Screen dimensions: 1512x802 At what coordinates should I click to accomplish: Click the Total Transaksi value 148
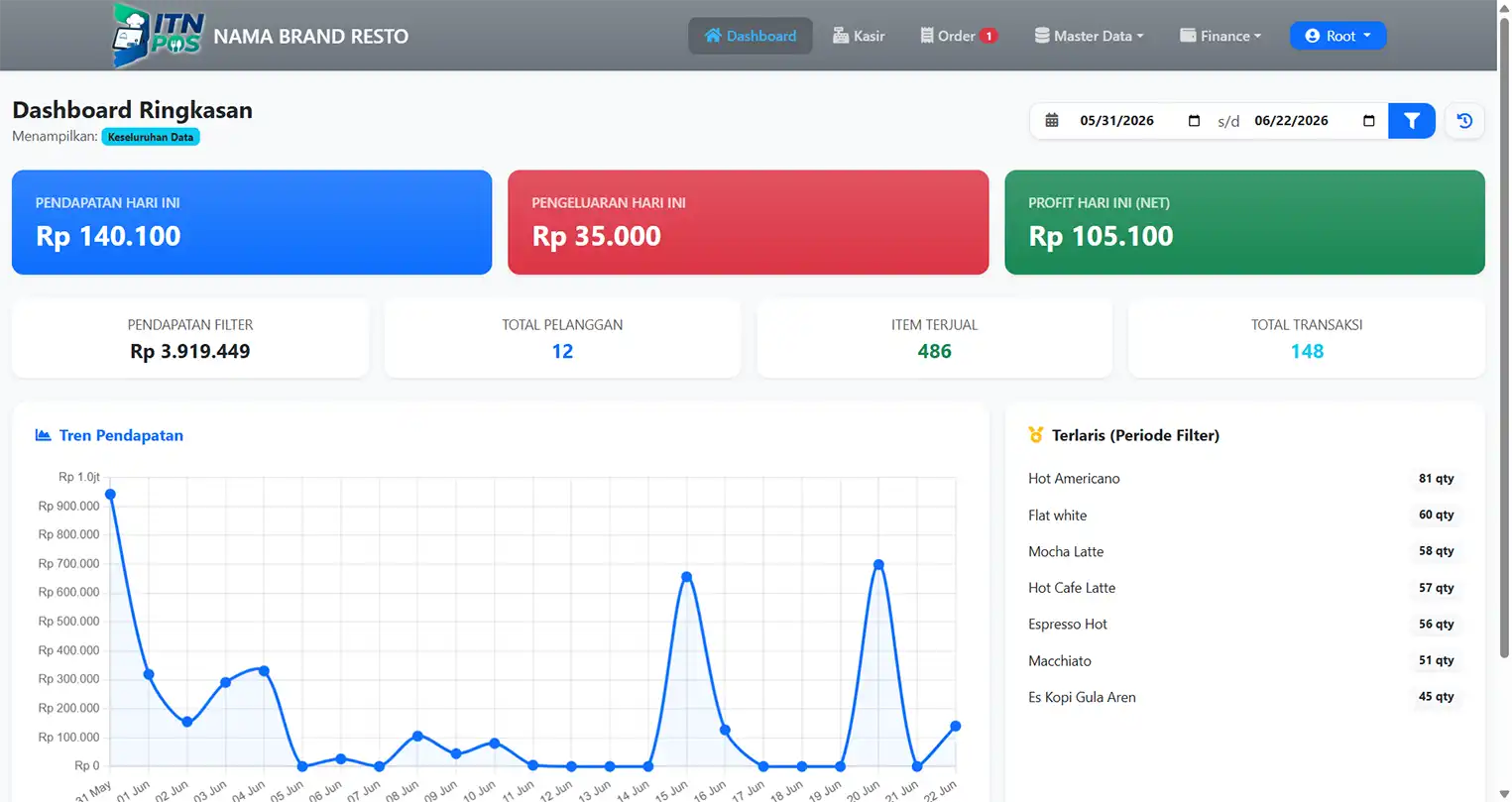(x=1307, y=351)
